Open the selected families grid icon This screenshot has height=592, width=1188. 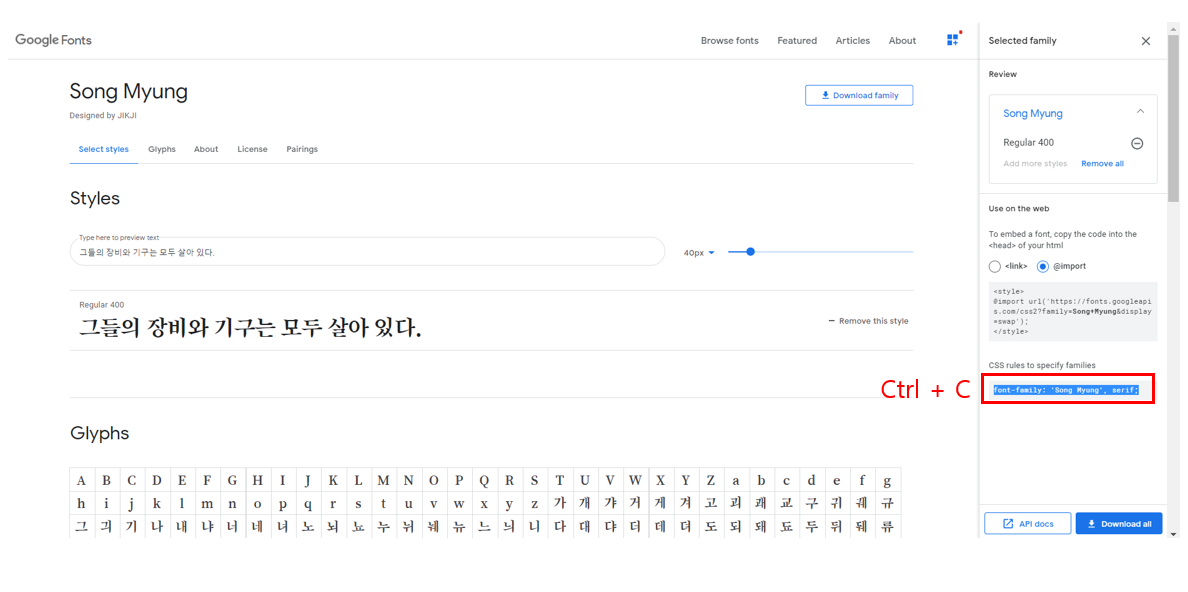point(953,40)
